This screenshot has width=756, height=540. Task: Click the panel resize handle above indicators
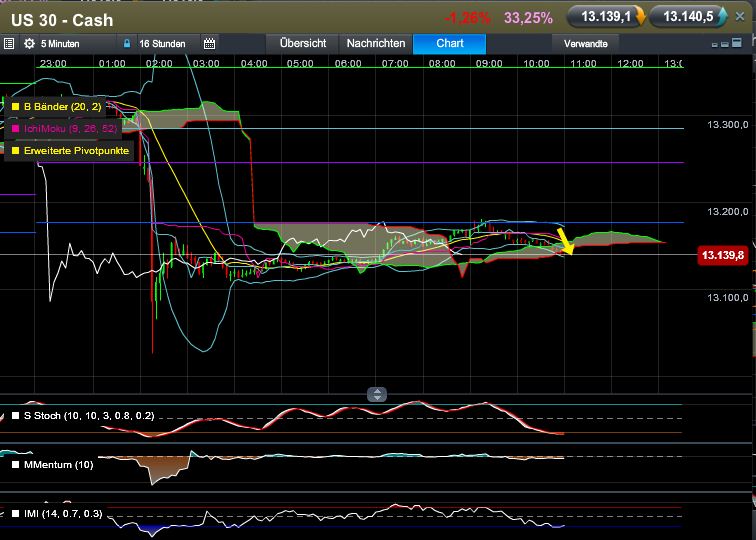pyautogui.click(x=377, y=394)
